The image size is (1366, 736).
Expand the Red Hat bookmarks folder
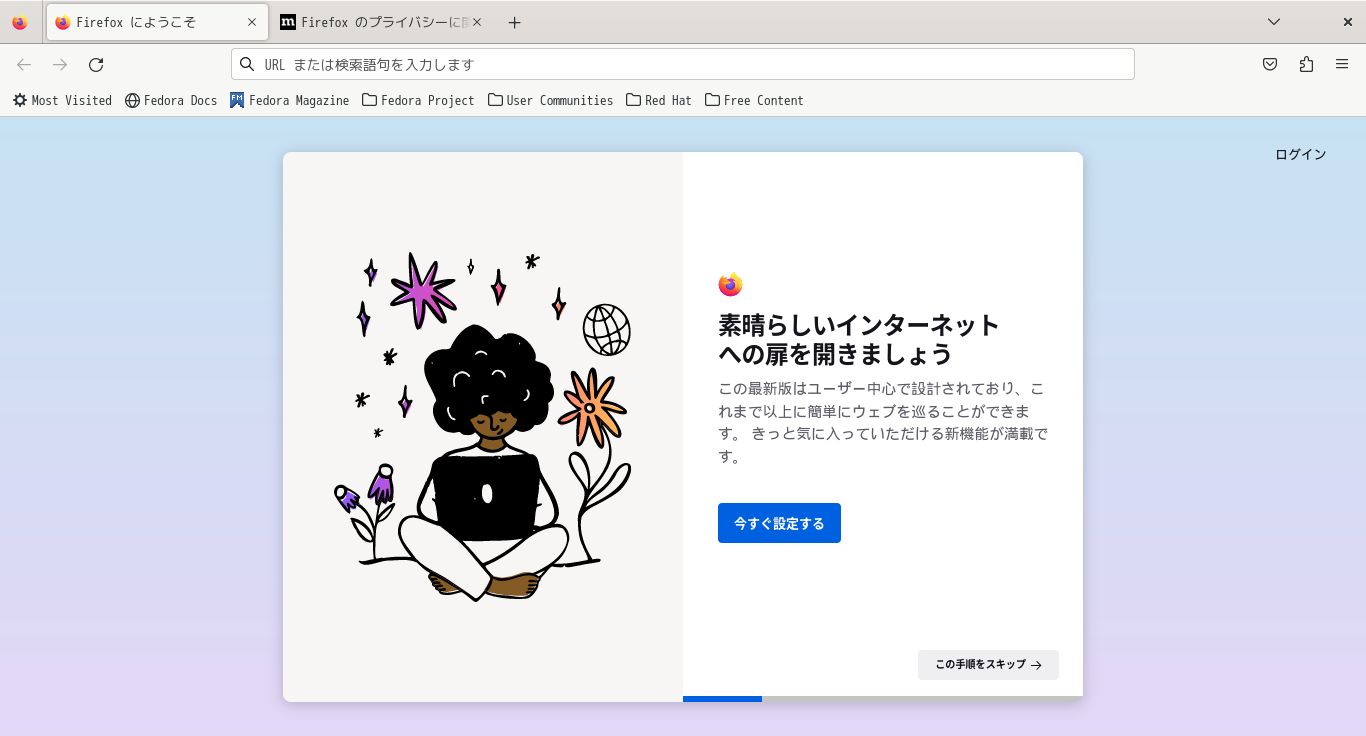[x=659, y=100]
